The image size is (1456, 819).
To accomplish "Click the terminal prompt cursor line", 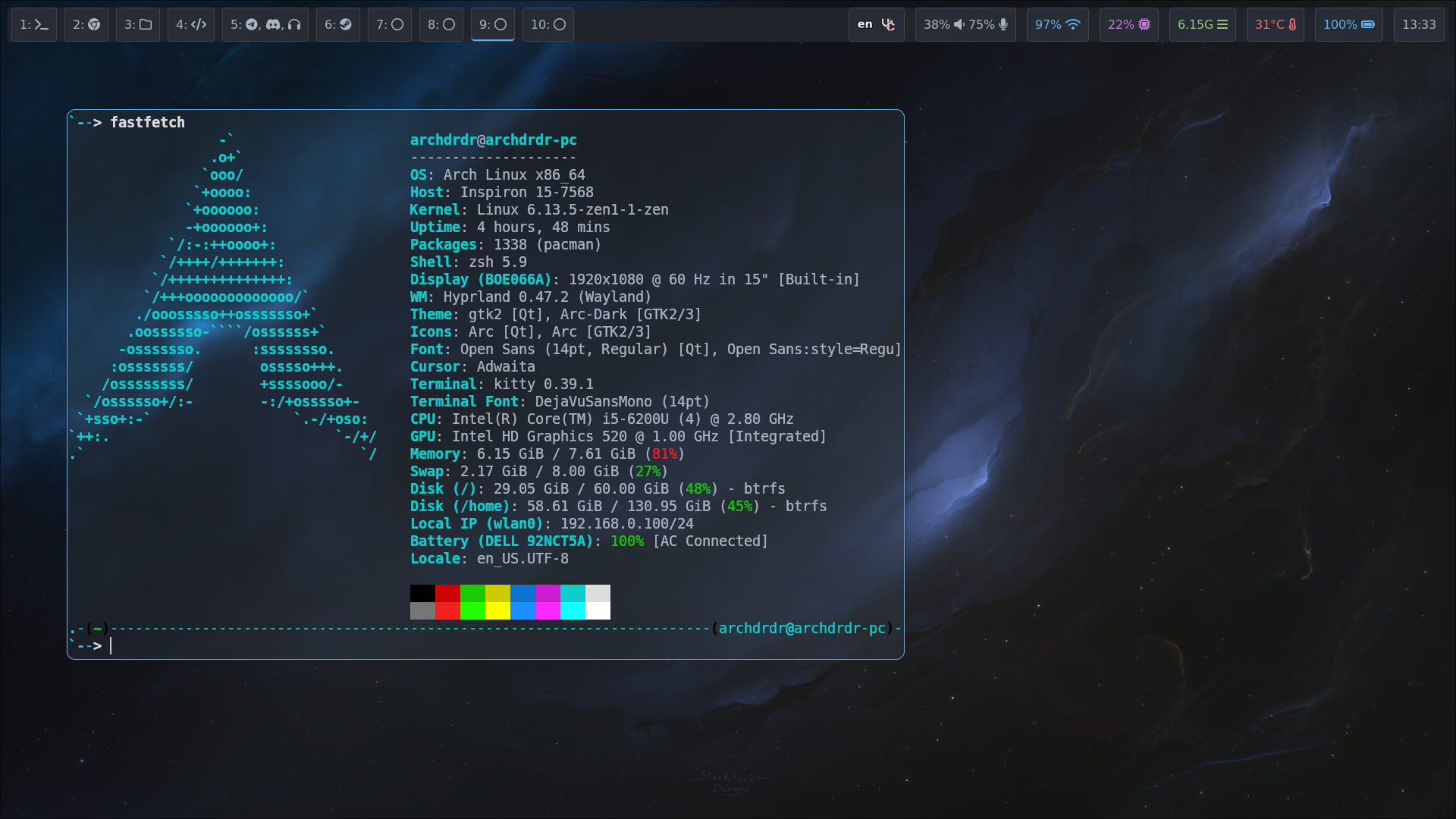I will [x=112, y=646].
